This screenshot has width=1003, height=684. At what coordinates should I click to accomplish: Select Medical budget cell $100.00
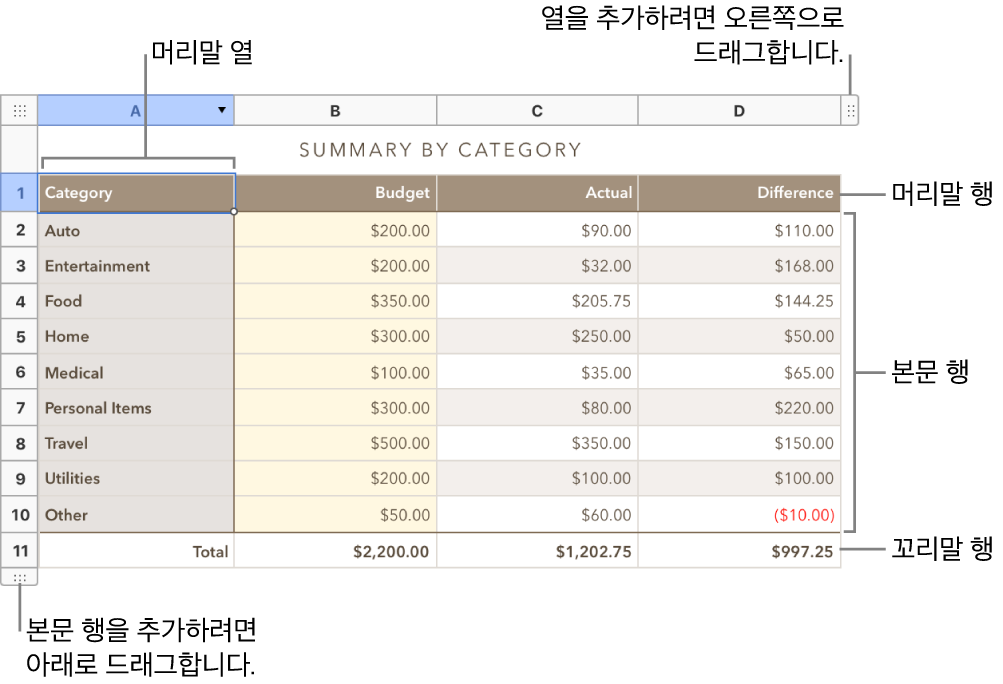pyautogui.click(x=335, y=372)
